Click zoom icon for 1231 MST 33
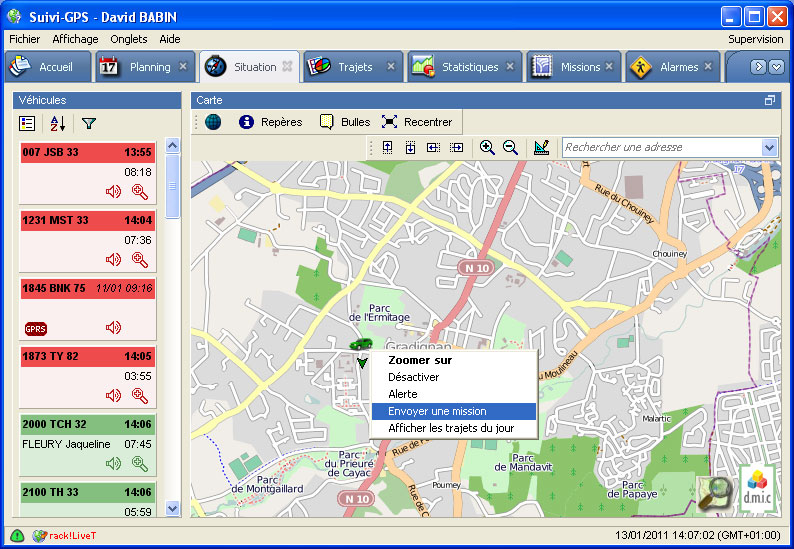The width and height of the screenshot is (794, 549). pyautogui.click(x=140, y=259)
